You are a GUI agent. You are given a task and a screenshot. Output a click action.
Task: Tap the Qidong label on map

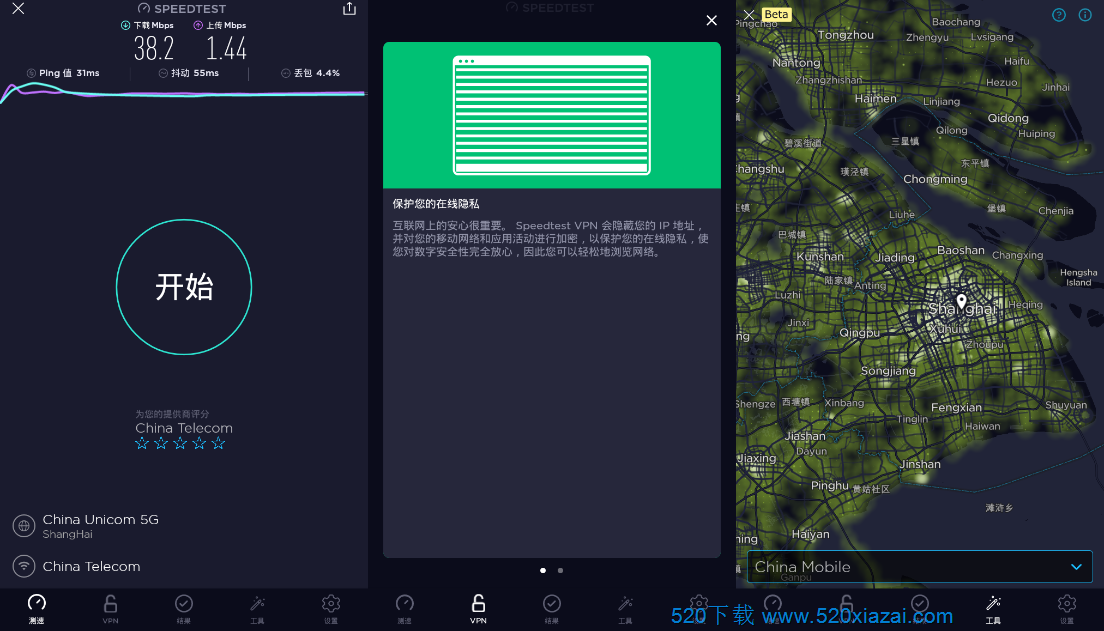click(1008, 118)
